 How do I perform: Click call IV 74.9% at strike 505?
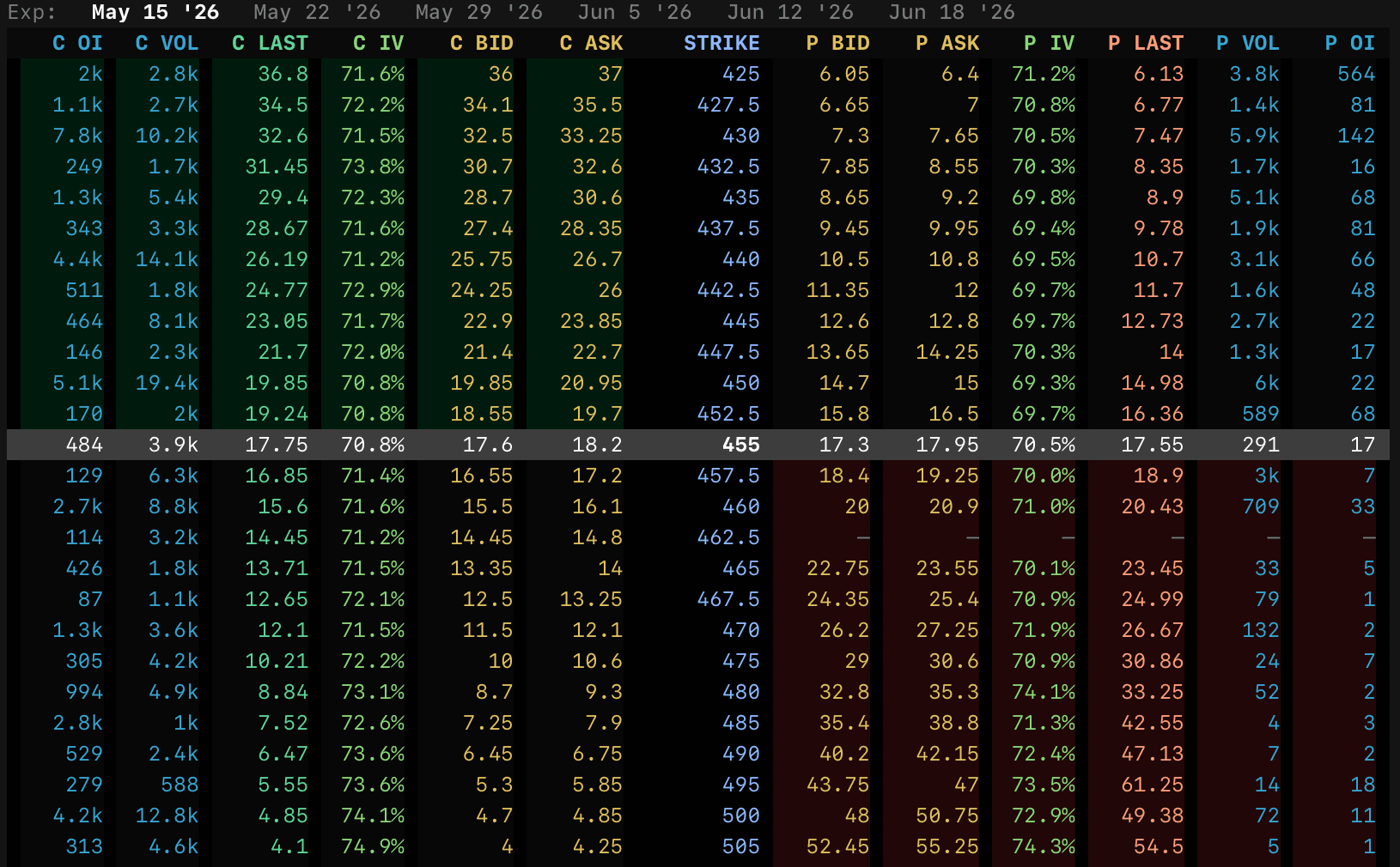[372, 846]
